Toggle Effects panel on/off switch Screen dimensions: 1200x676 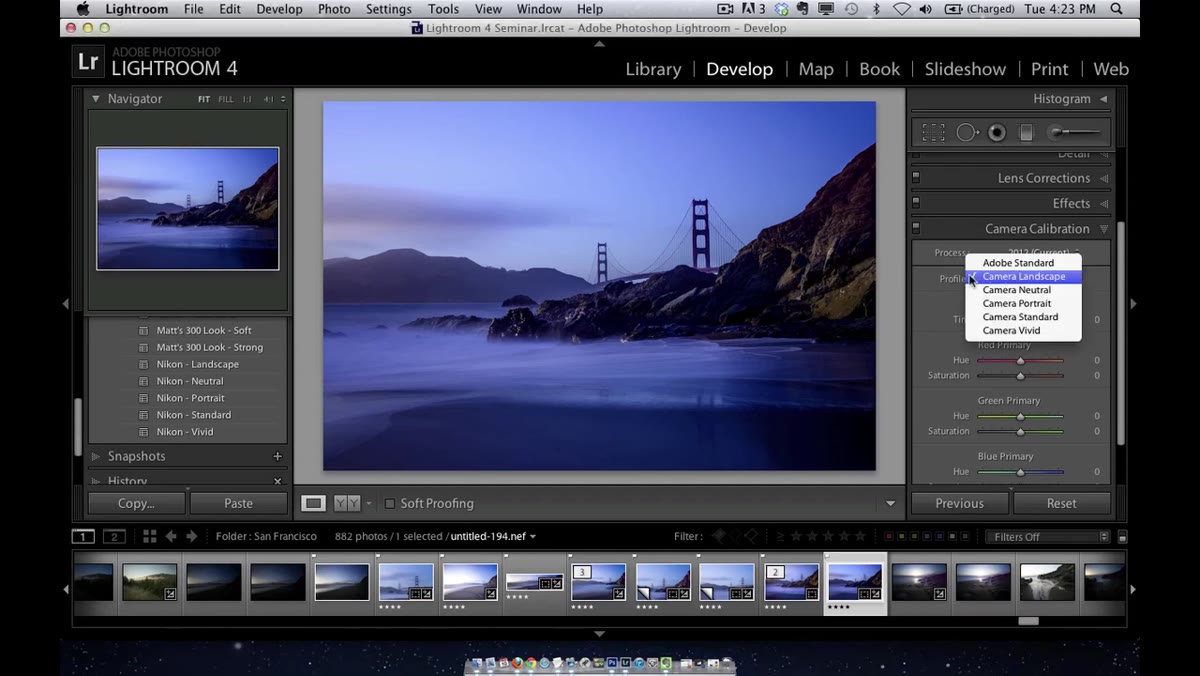click(915, 203)
